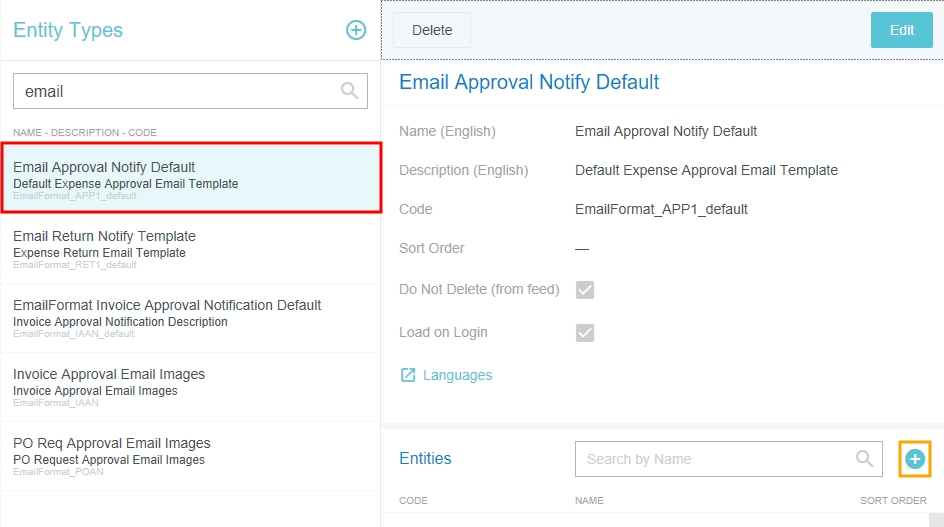944x527 pixels.
Task: Sort entities by Code column header
Action: 414,500
